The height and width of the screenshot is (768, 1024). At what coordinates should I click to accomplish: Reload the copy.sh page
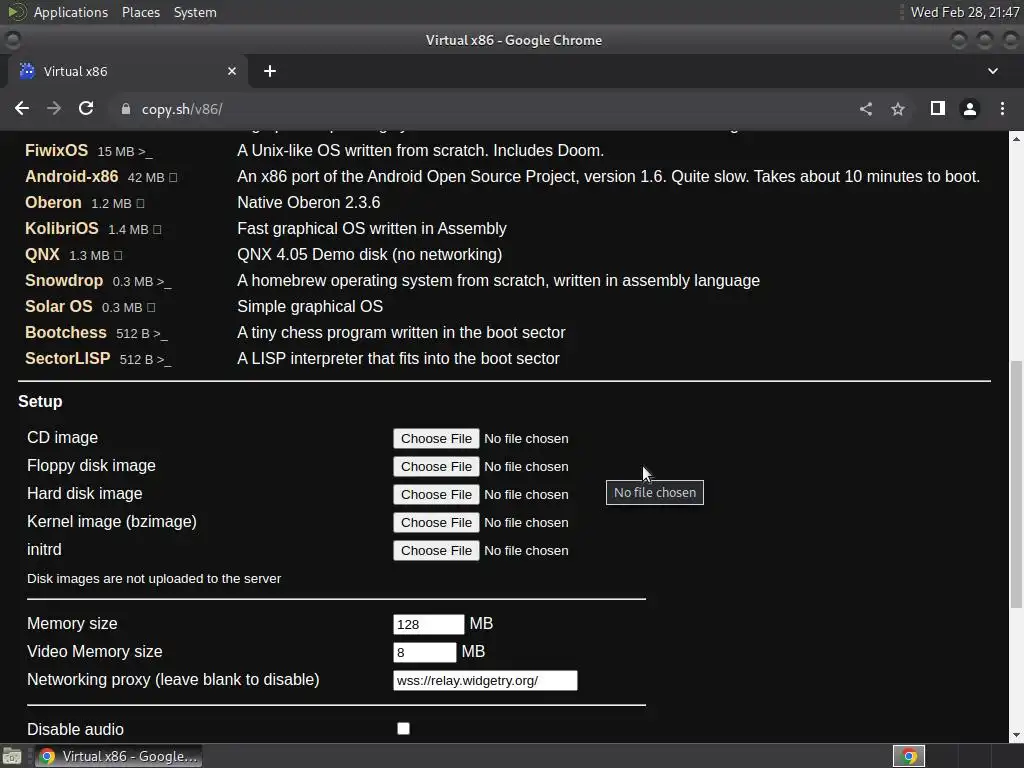tap(86, 108)
